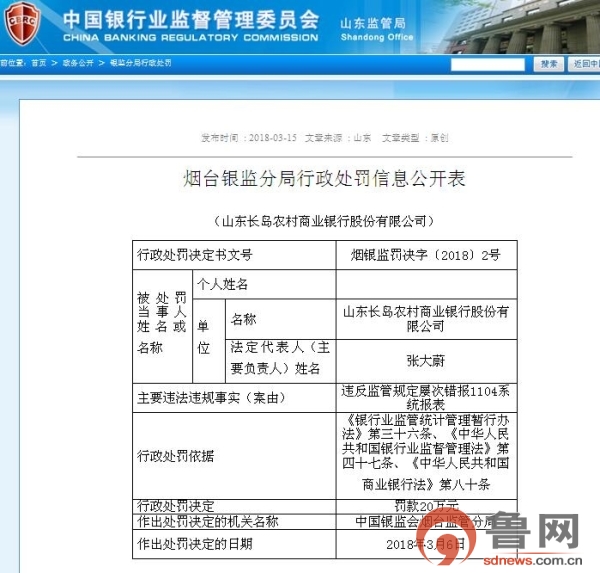This screenshot has width=600, height=573.
Task: Open the 政务公开 breadcrumb link
Action: click(78, 63)
